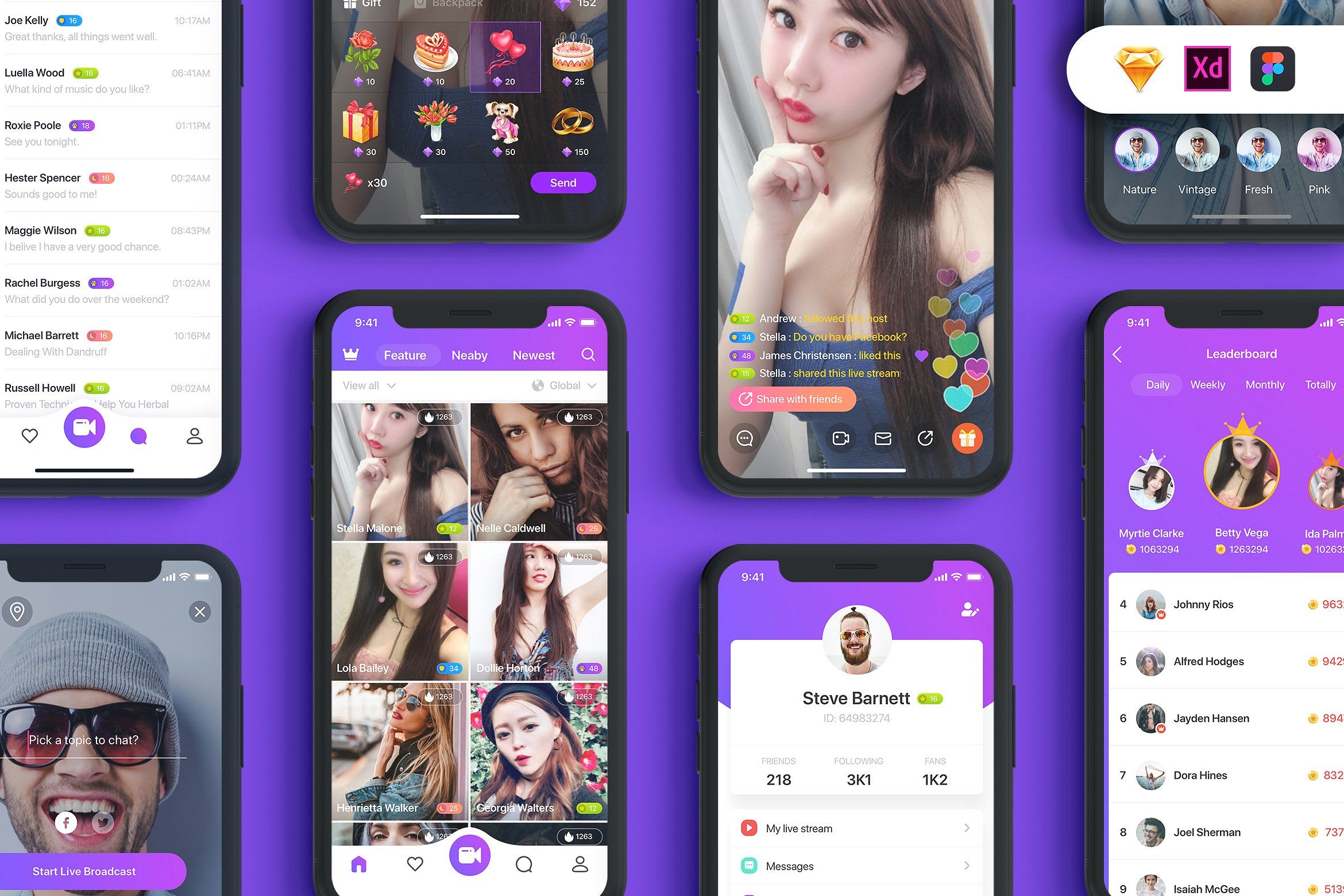The width and height of the screenshot is (1344, 896).
Task: Select the profile person icon
Action: tap(194, 435)
